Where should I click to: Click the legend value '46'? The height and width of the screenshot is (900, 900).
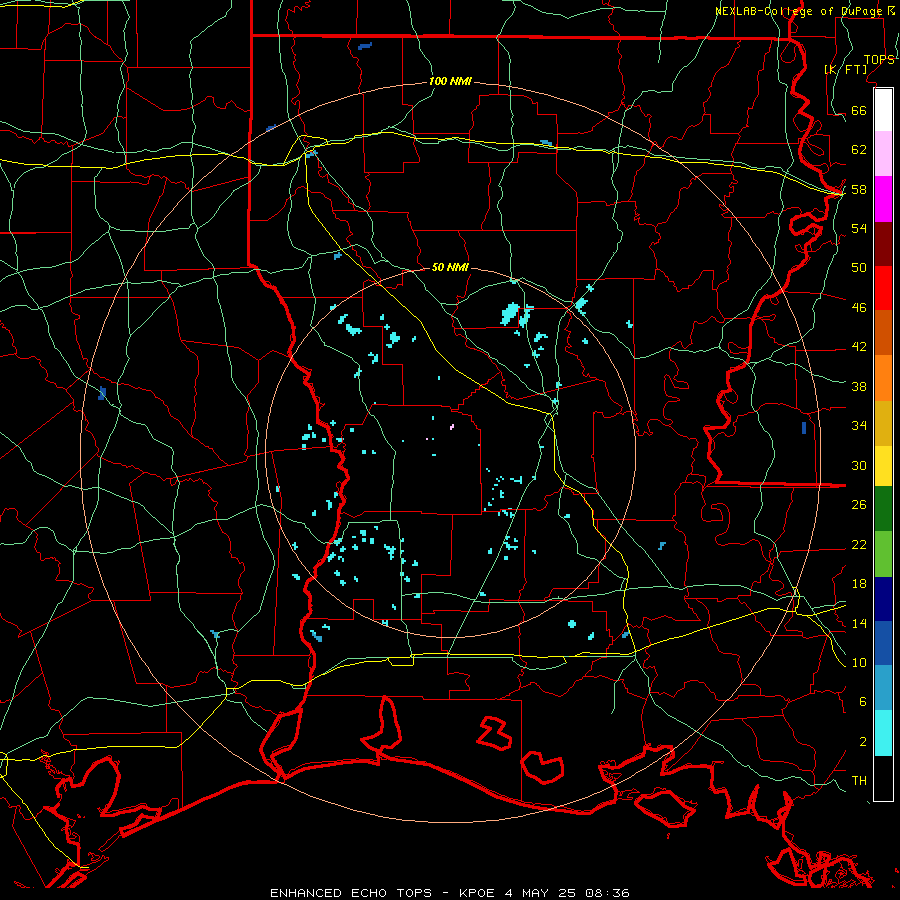pos(859,308)
